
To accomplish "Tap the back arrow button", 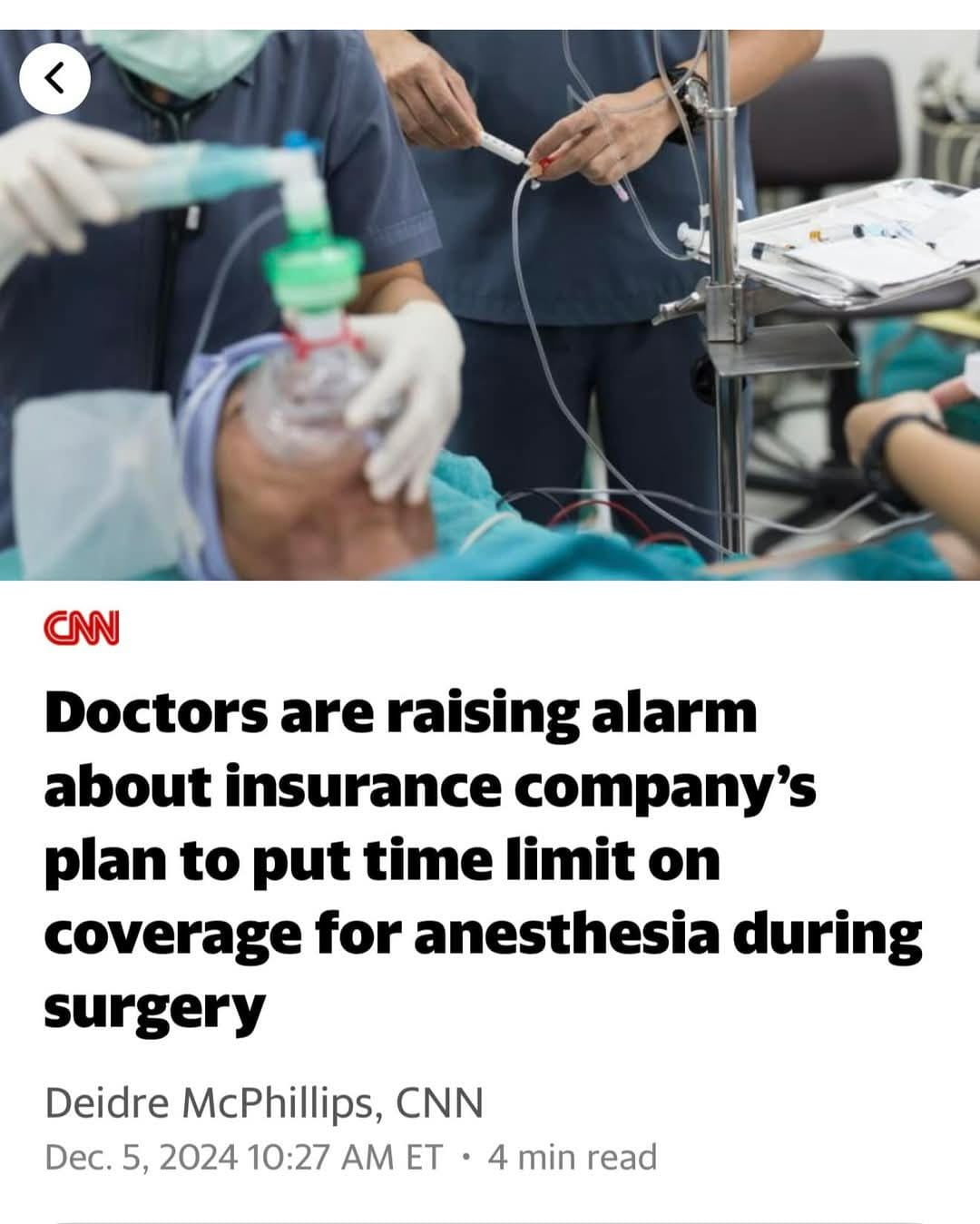I will click(x=55, y=78).
